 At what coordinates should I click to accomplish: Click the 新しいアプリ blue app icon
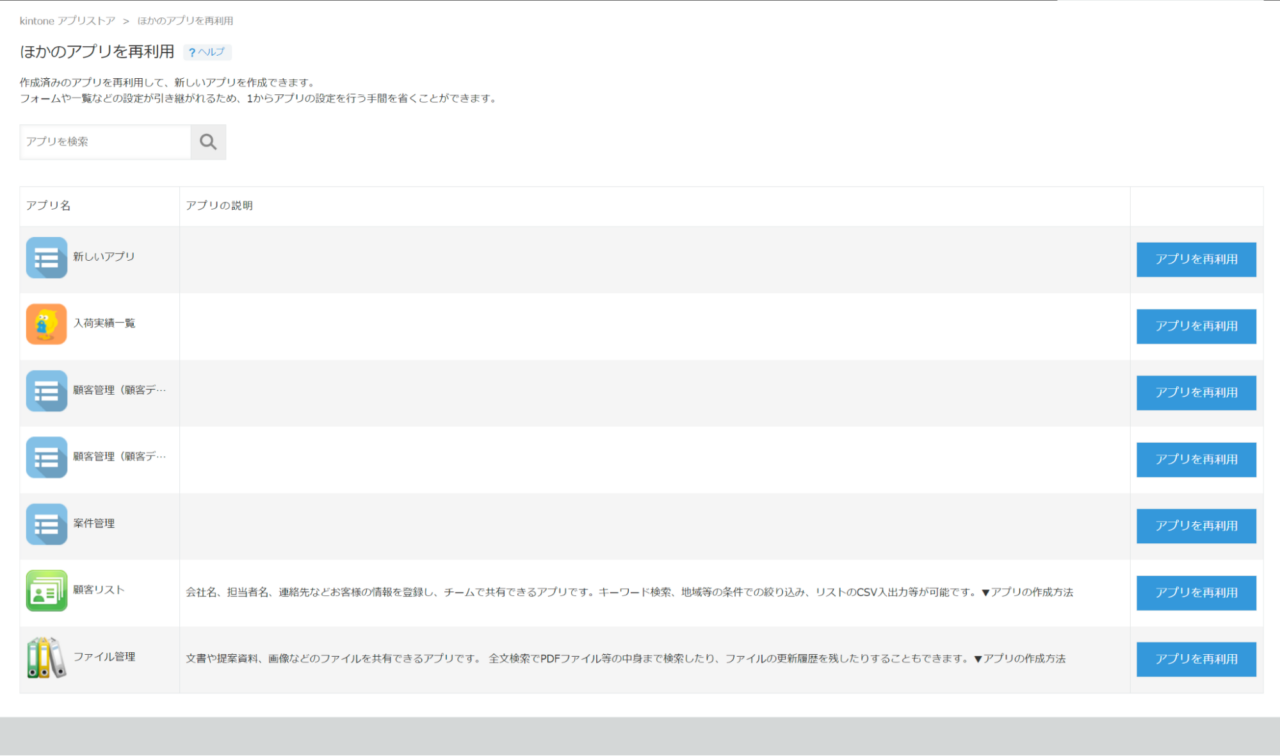coord(46,257)
